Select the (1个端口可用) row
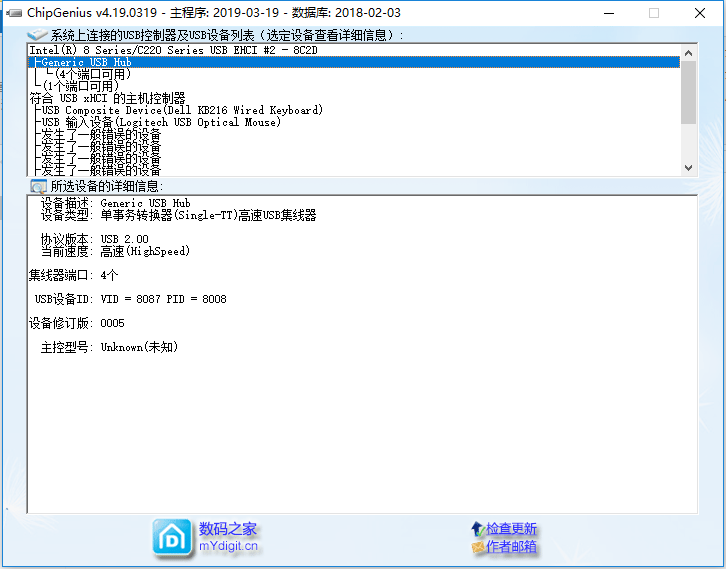Screen dimensions: 726x569 pos(354,86)
